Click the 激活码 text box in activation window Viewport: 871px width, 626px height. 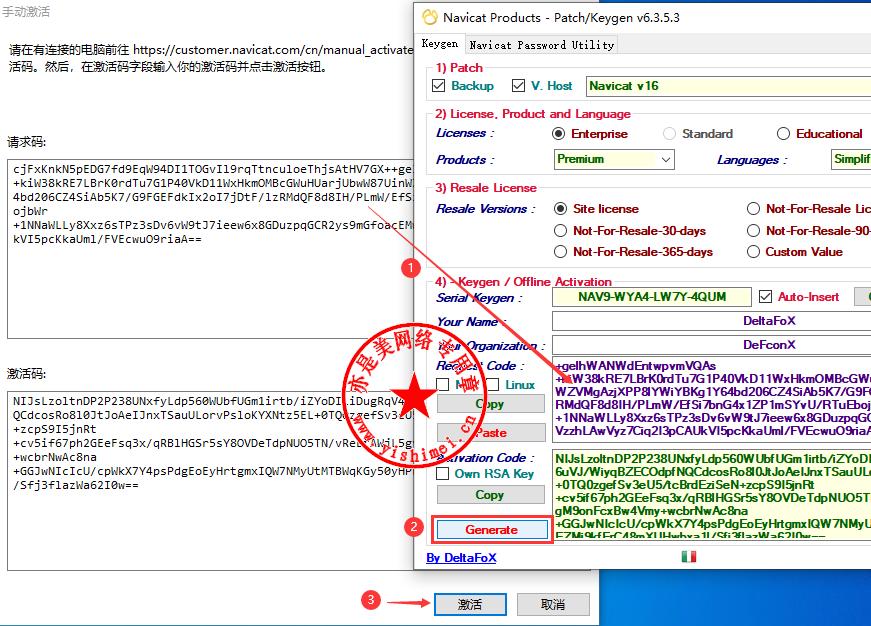tap(211, 480)
